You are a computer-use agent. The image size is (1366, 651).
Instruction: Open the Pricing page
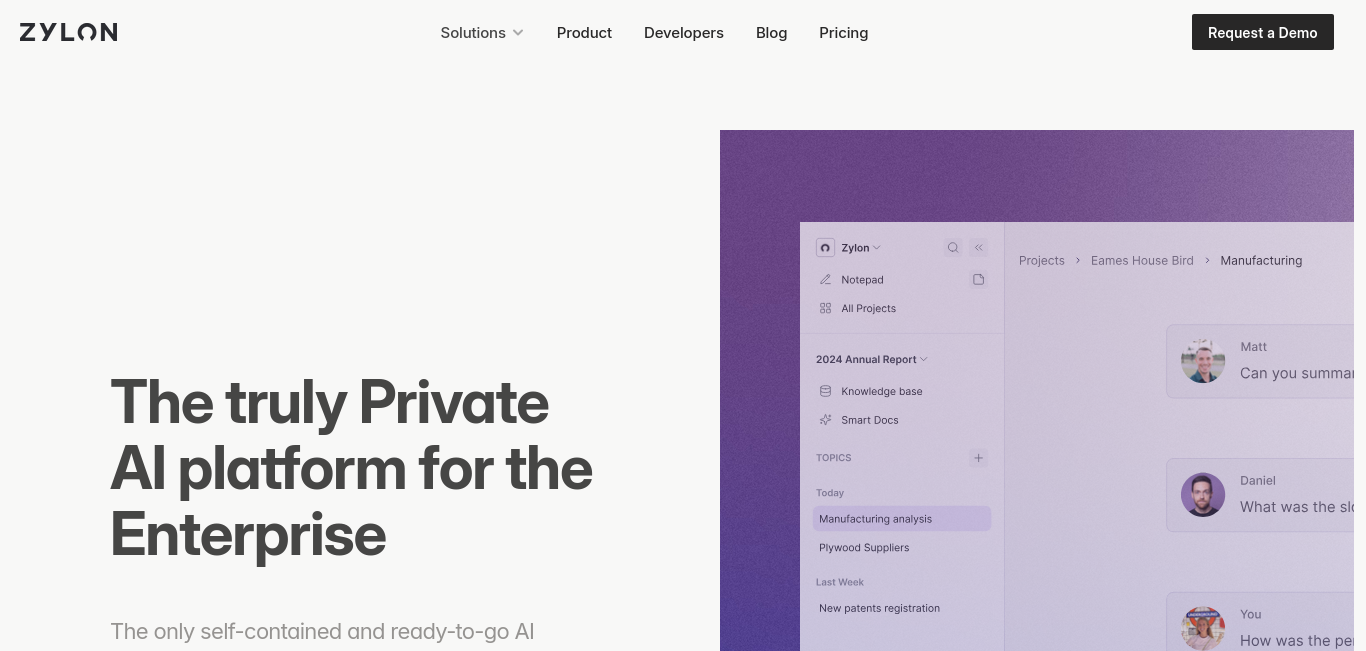pyautogui.click(x=843, y=33)
